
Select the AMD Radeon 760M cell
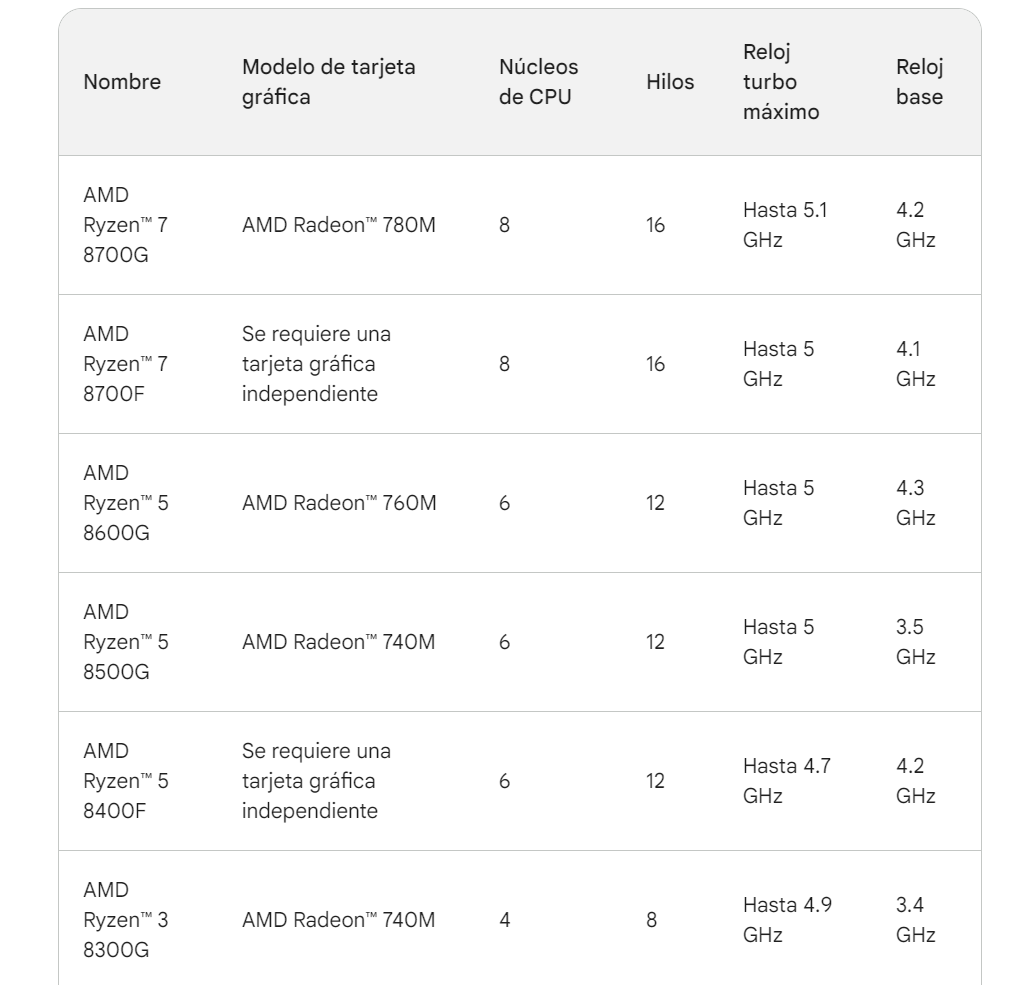click(x=339, y=502)
